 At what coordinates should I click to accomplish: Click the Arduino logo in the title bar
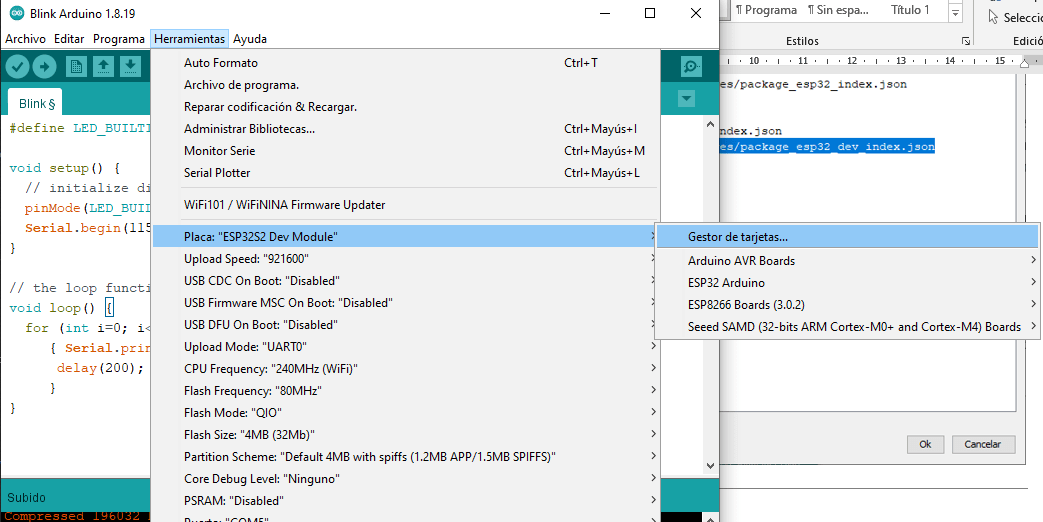click(17, 13)
